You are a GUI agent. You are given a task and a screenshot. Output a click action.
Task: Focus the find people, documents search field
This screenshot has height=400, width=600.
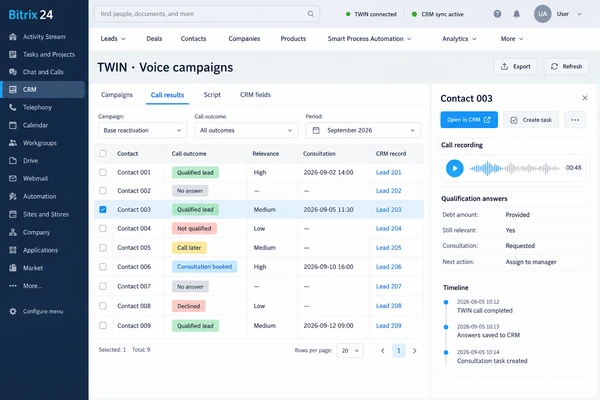point(207,14)
